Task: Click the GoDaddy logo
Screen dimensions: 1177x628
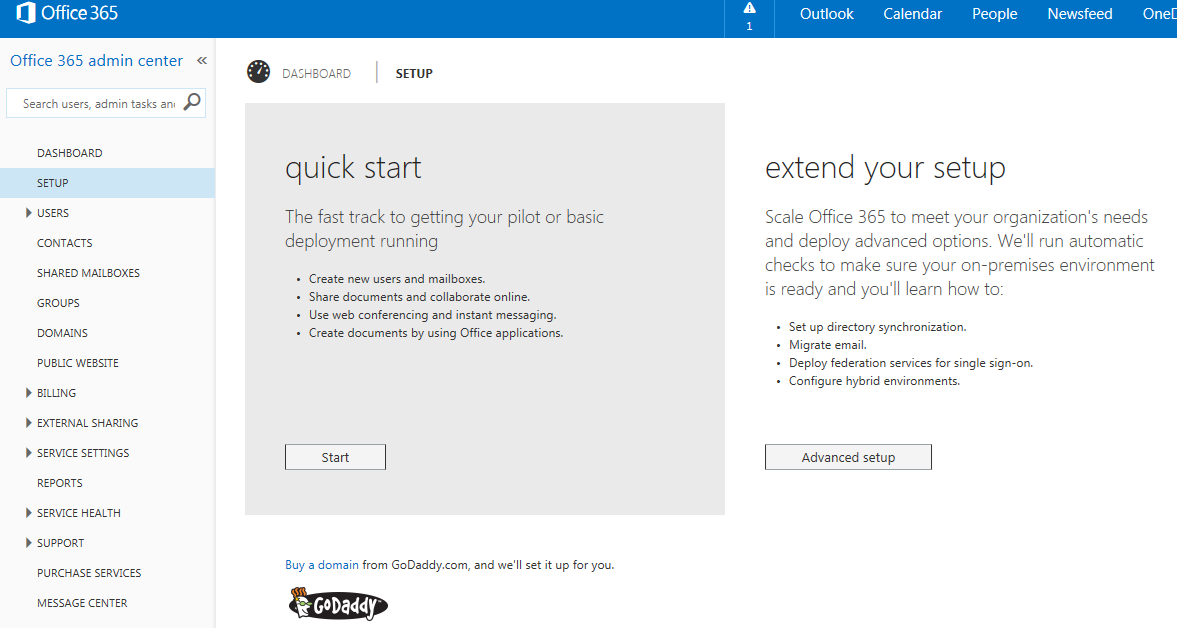Action: (338, 605)
